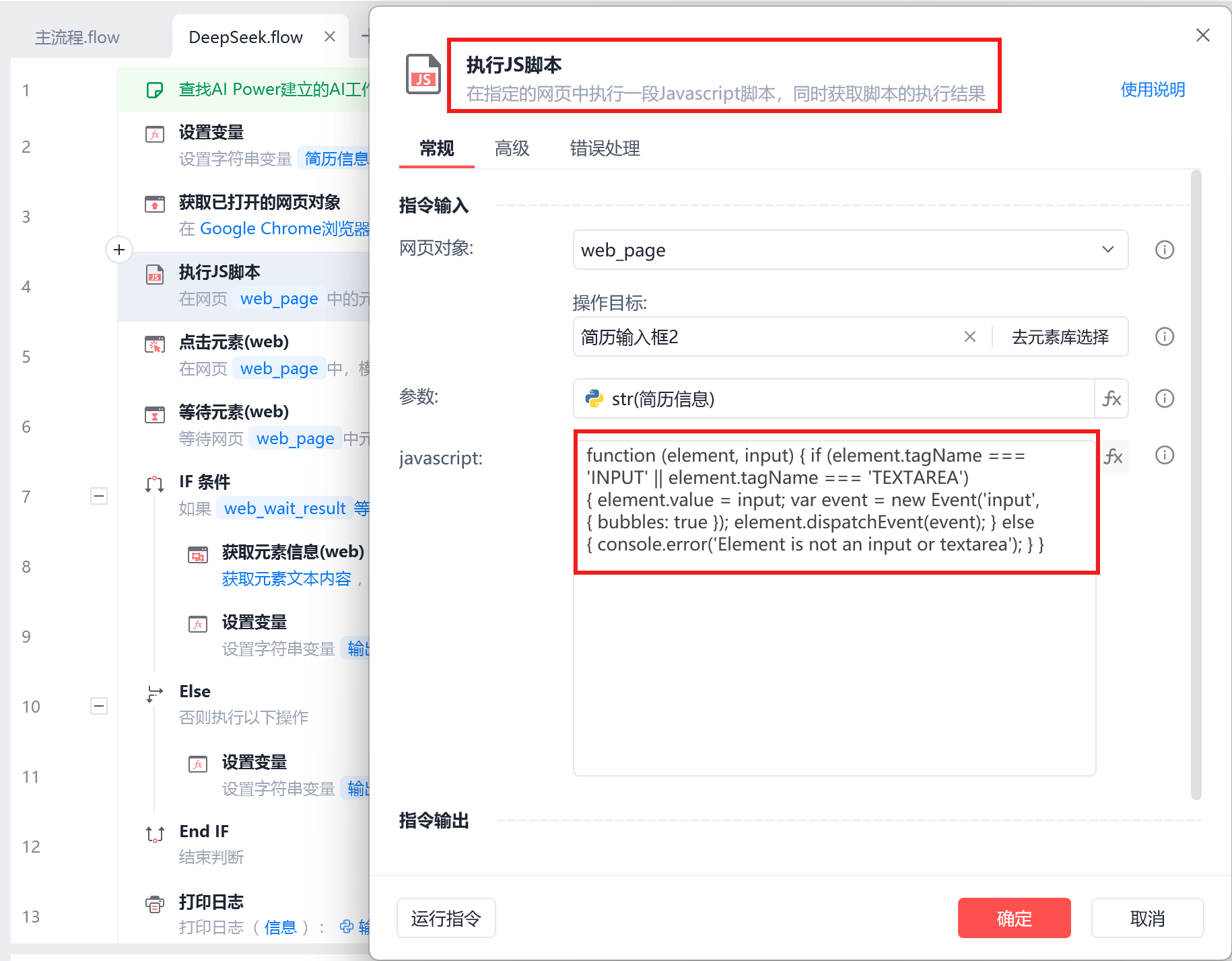Clear the 简历输入框2 target element
Viewport: 1232px width, 961px height.
[x=969, y=336]
